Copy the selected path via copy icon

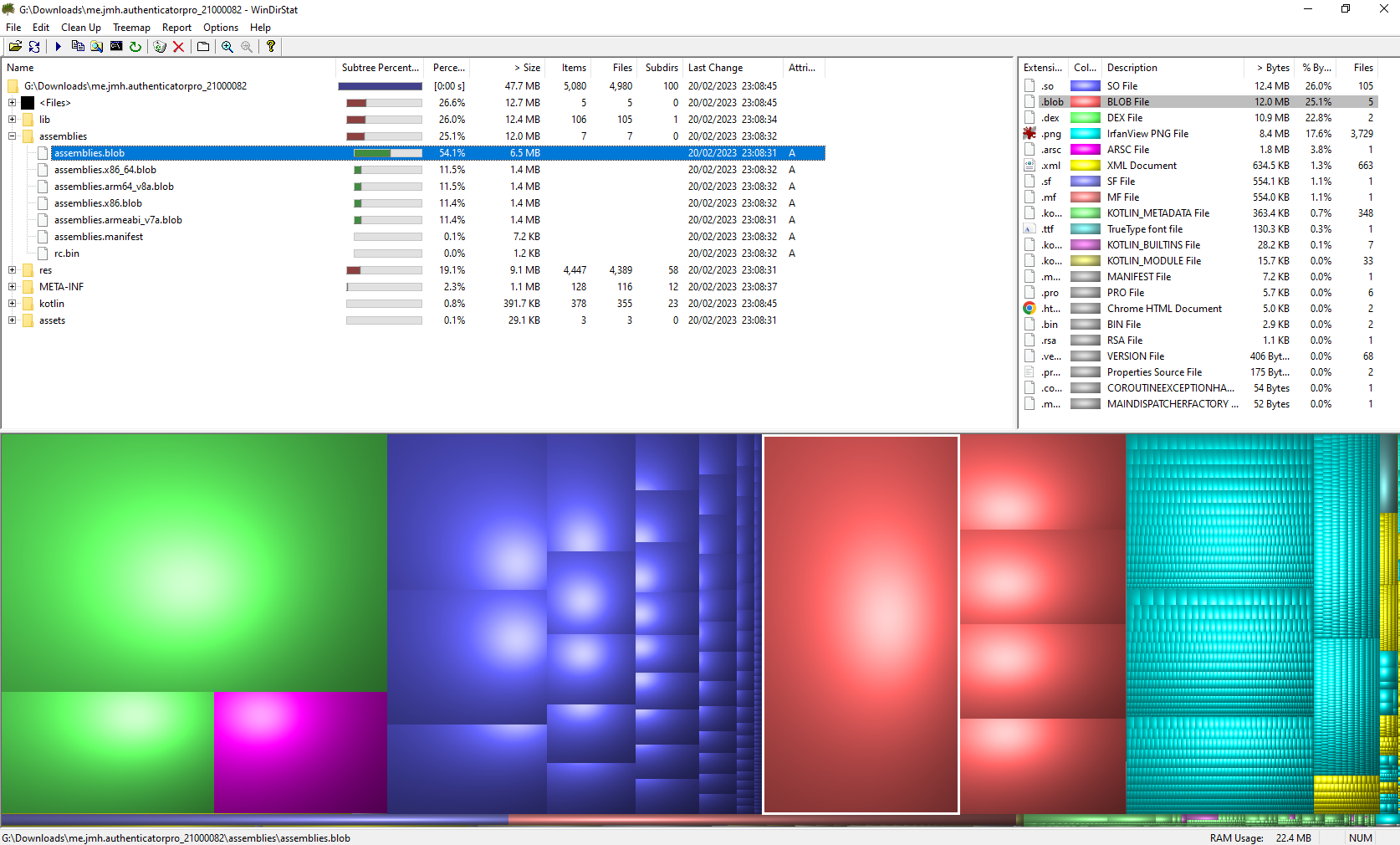78,47
